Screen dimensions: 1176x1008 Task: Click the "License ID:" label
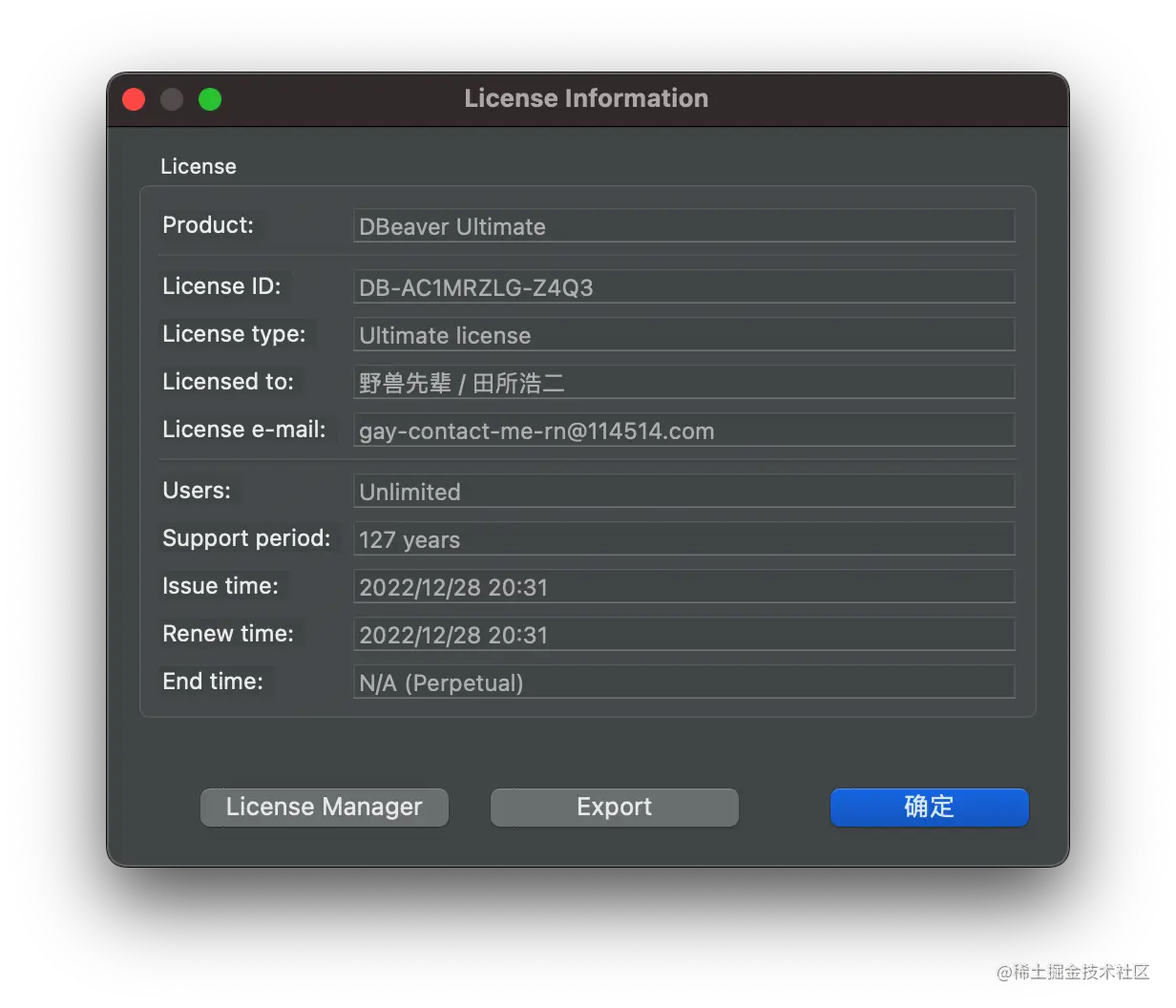[221, 286]
